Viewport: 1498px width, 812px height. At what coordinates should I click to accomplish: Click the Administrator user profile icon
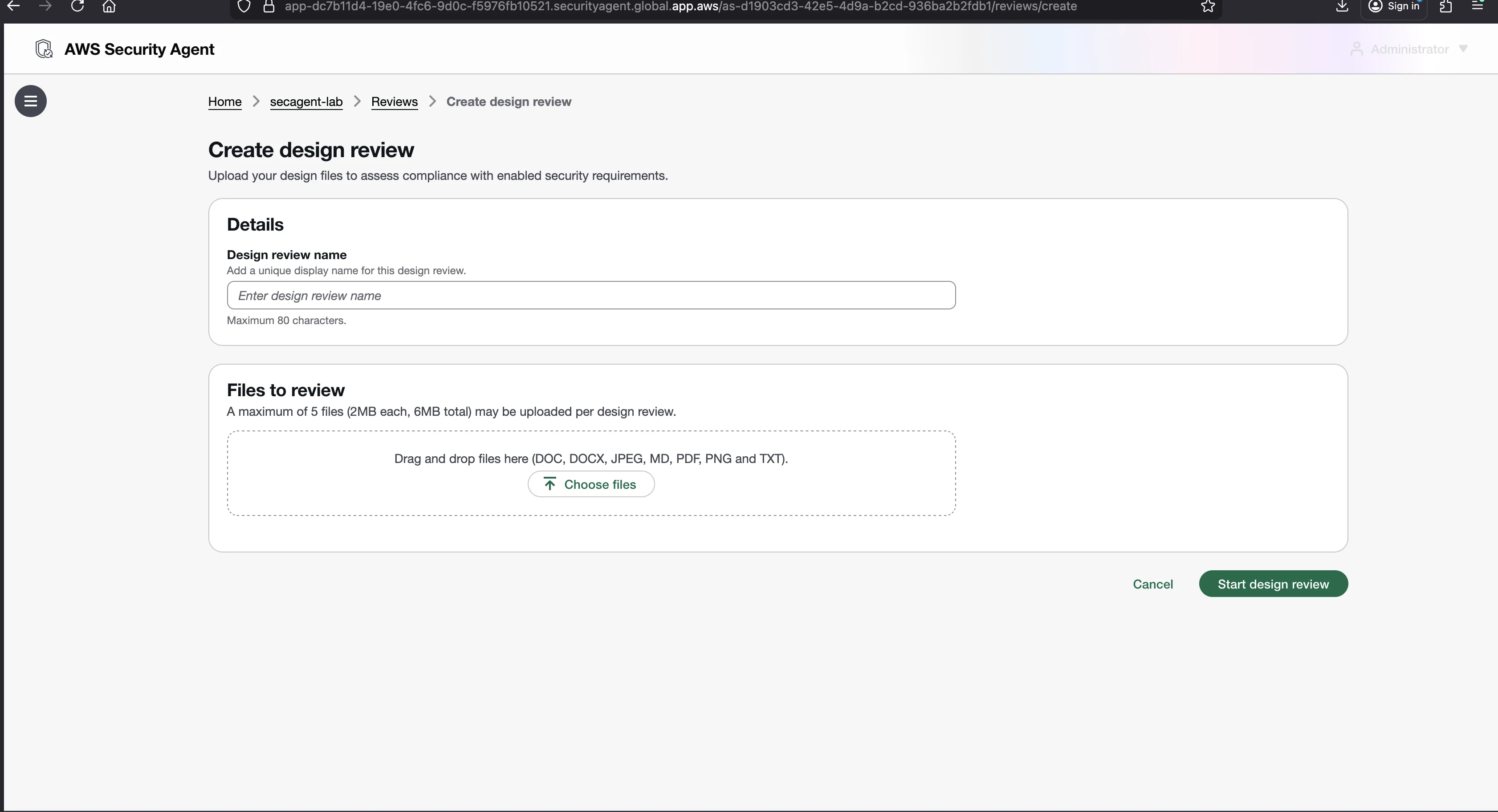click(x=1356, y=49)
